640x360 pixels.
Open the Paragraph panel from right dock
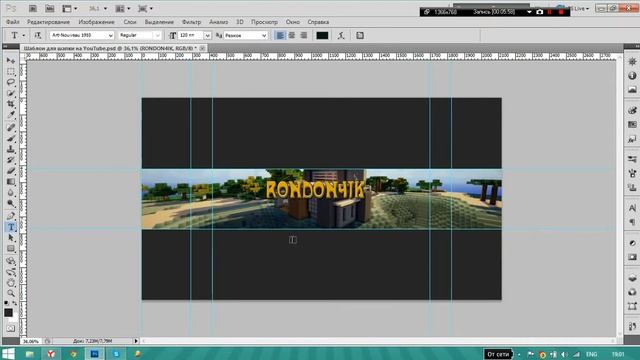coord(632,222)
